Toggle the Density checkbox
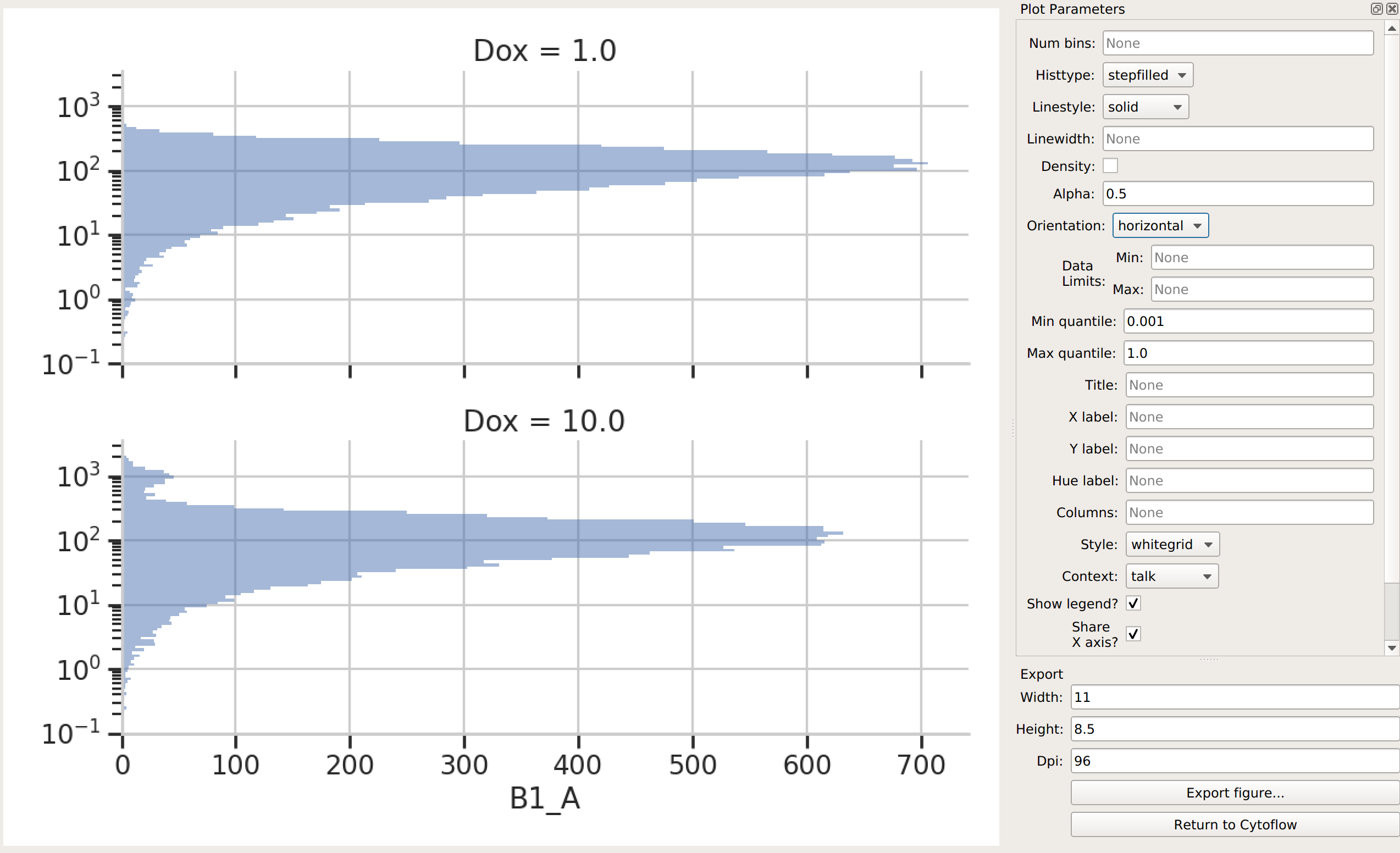 1110,165
